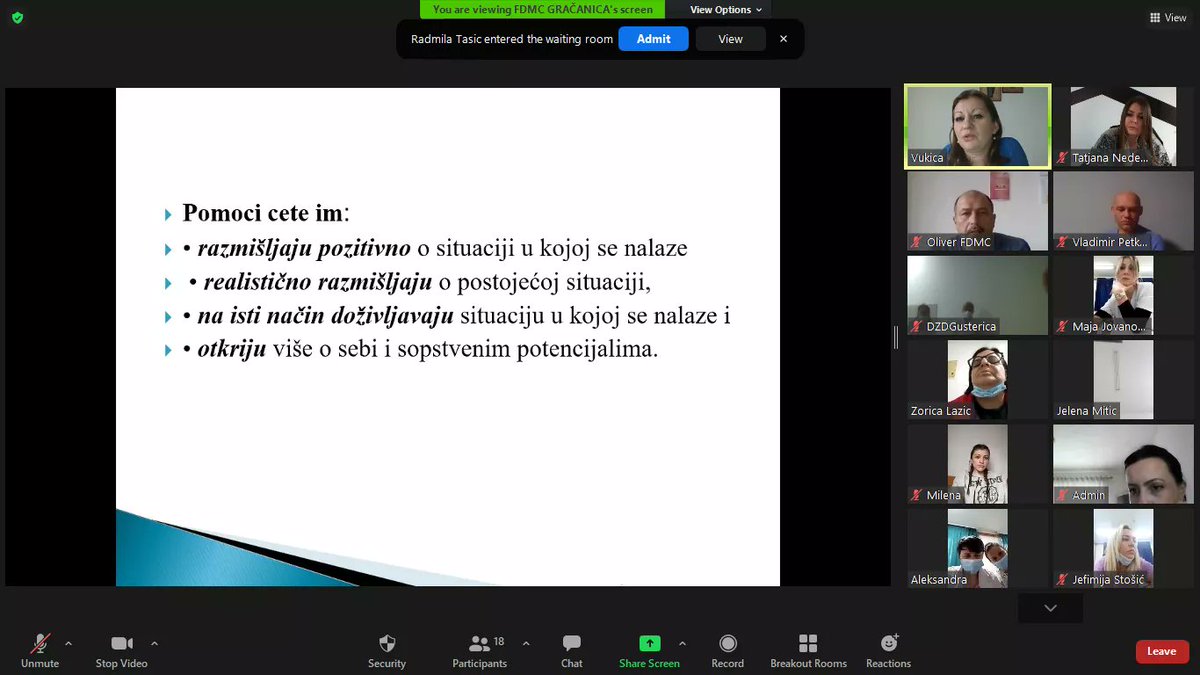Click the green encryption shield icon
The image size is (1200, 675).
click(x=18, y=17)
